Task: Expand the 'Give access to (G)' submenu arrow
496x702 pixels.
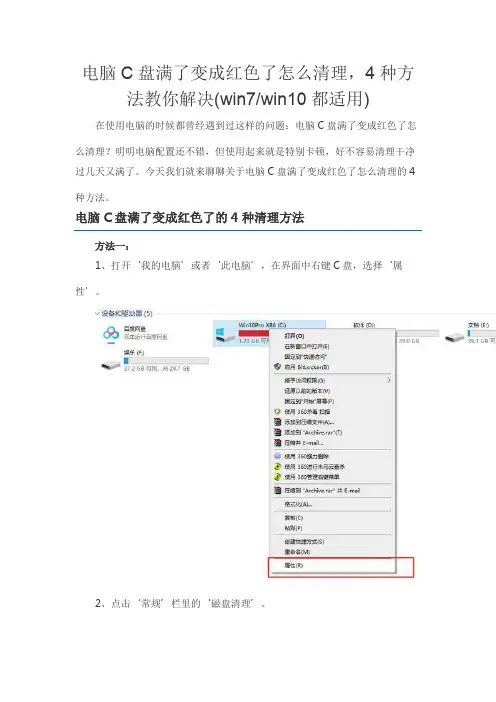Action: tap(388, 380)
